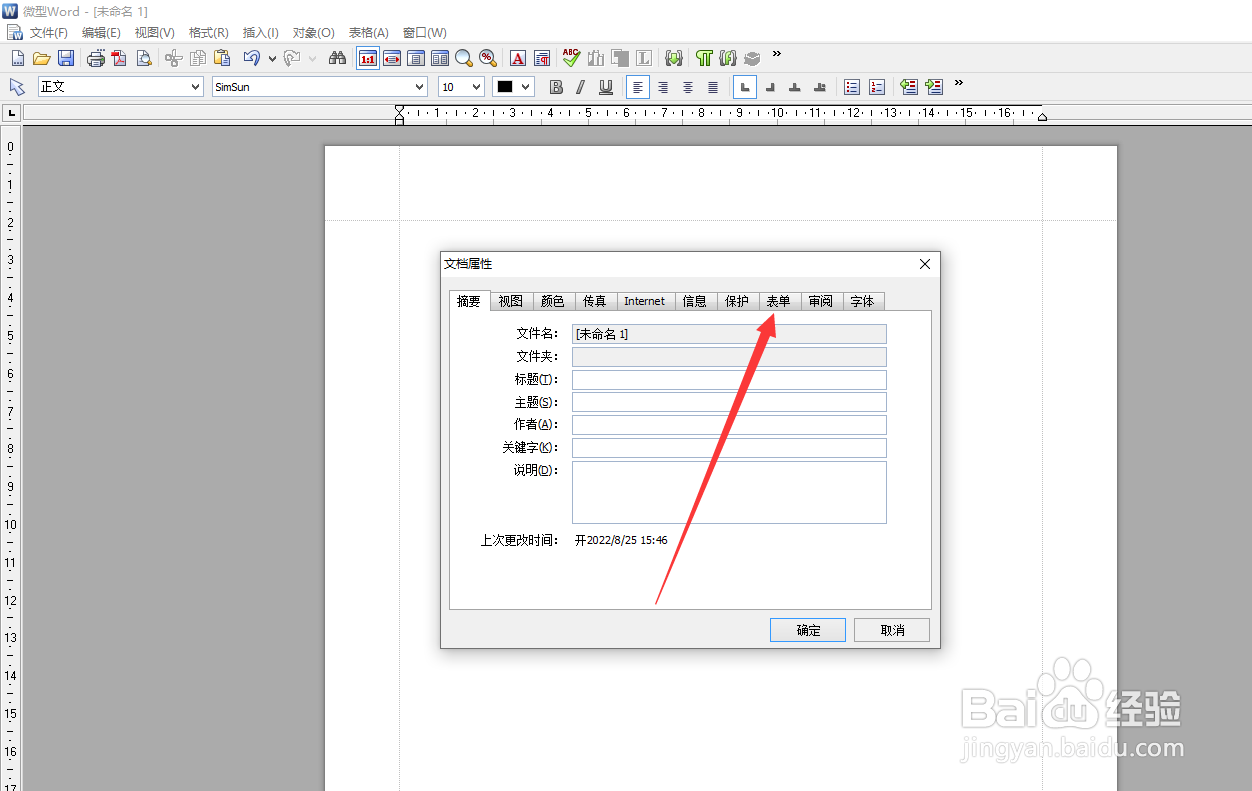The height and width of the screenshot is (791, 1252).
Task: Select the arrow pointer tool
Action: (17, 87)
